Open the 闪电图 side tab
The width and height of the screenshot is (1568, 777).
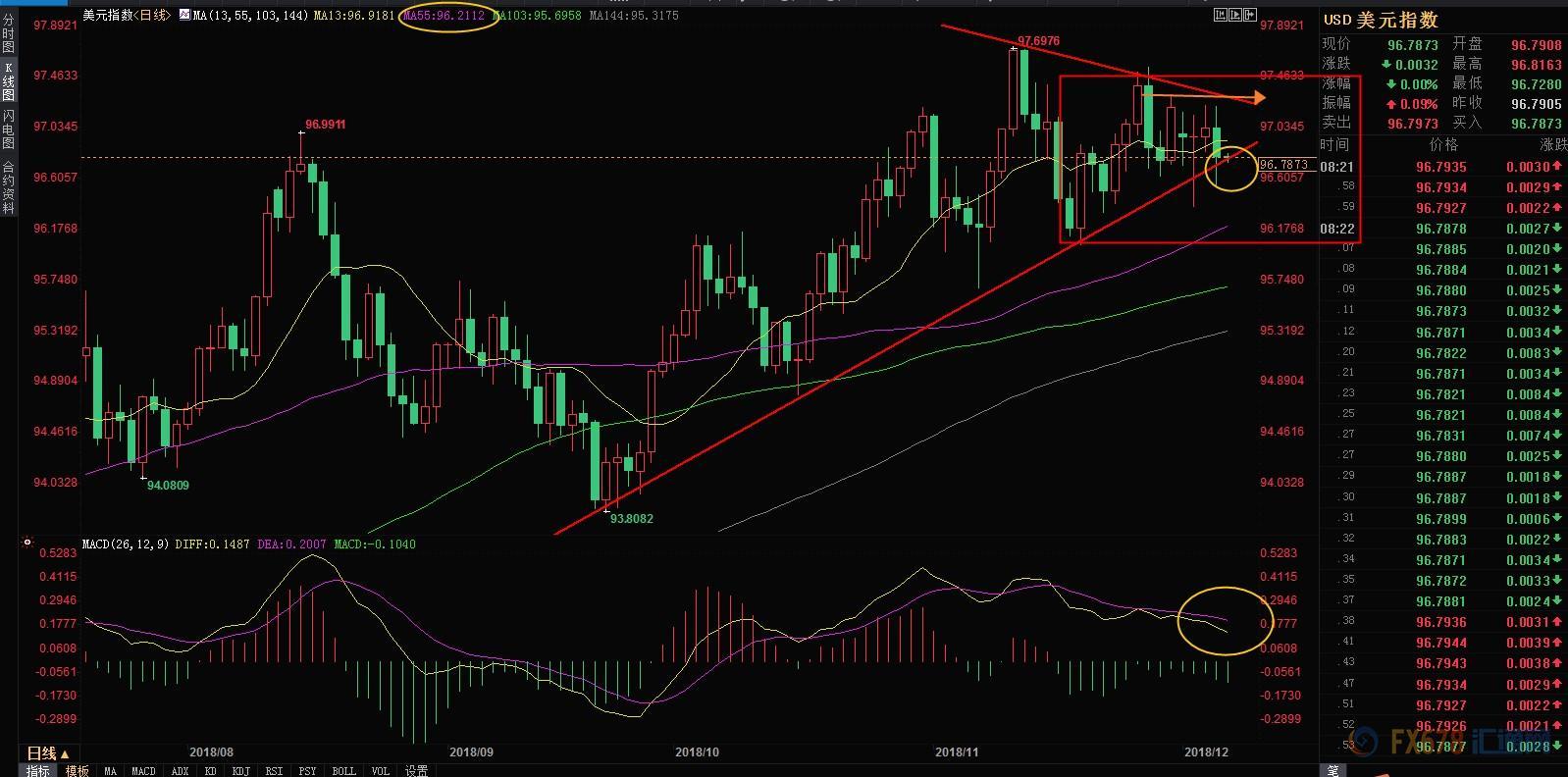[8, 129]
